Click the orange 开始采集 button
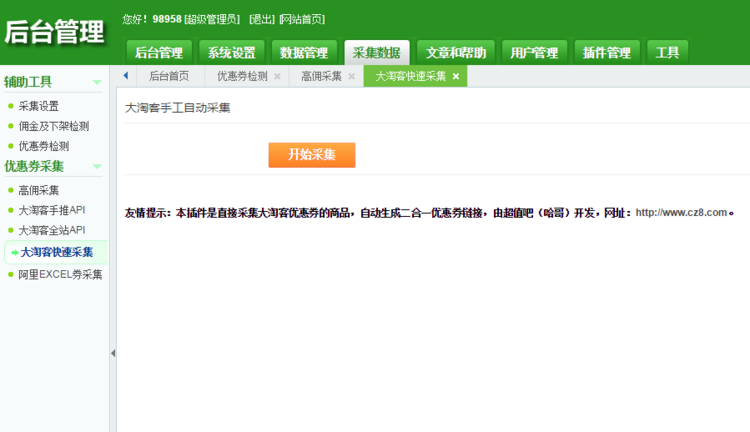Screen dimensions: 750x432 point(312,155)
